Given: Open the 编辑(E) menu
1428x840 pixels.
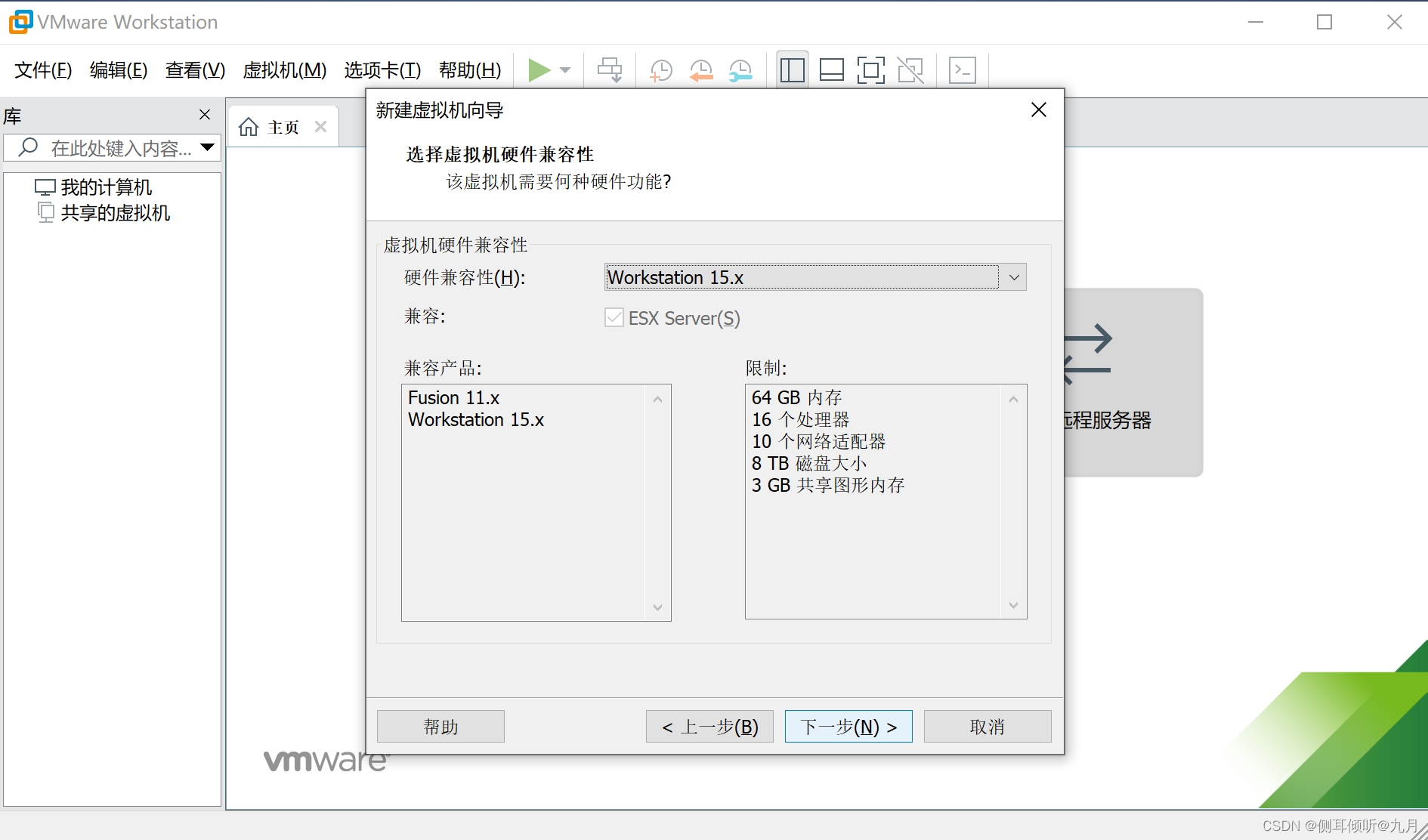Looking at the screenshot, I should click(119, 70).
